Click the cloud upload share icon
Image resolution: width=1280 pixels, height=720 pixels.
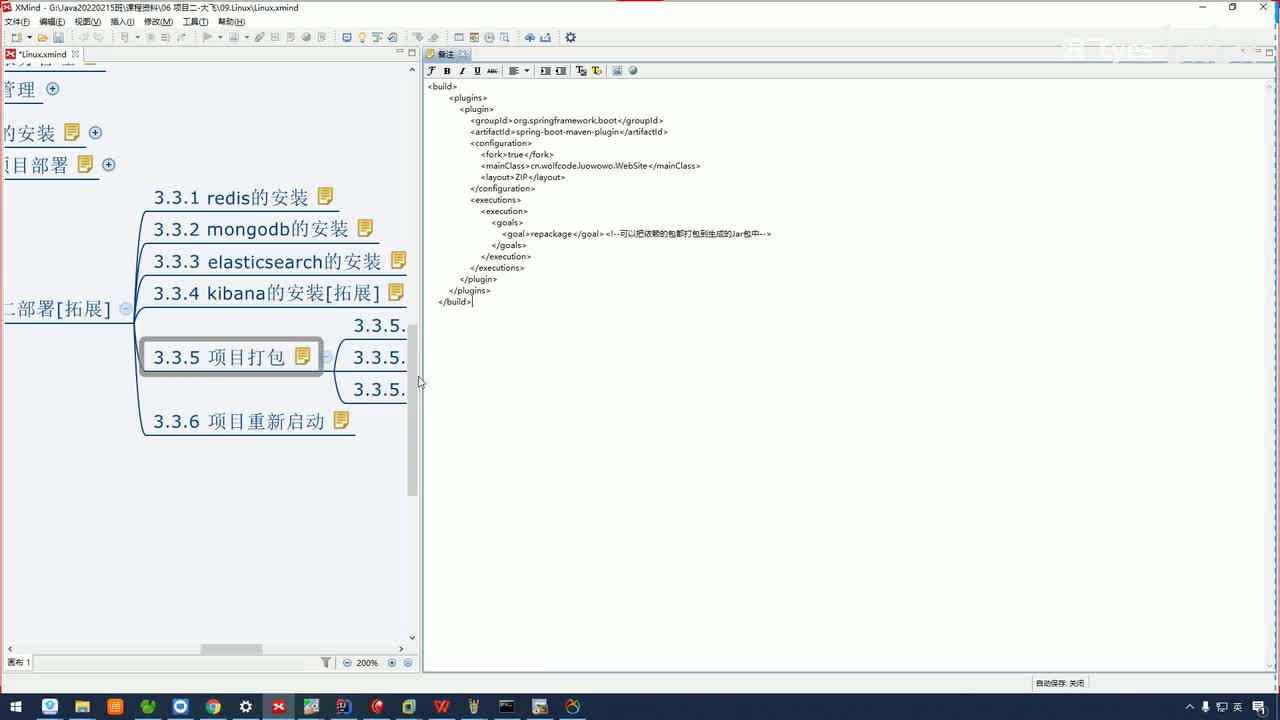coord(530,38)
